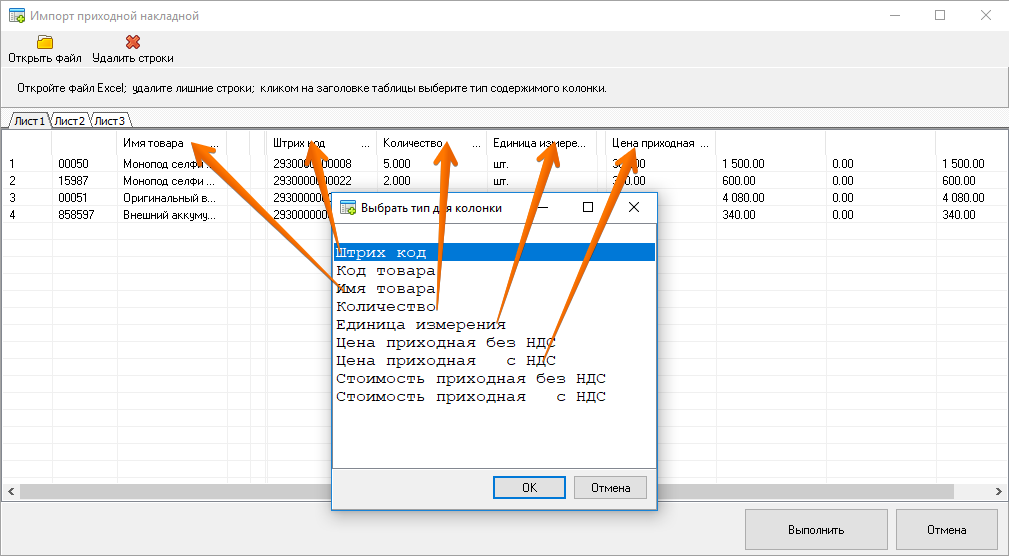The height and width of the screenshot is (556, 1009).
Task: Click the import window title bar icon
Action: [x=17, y=15]
